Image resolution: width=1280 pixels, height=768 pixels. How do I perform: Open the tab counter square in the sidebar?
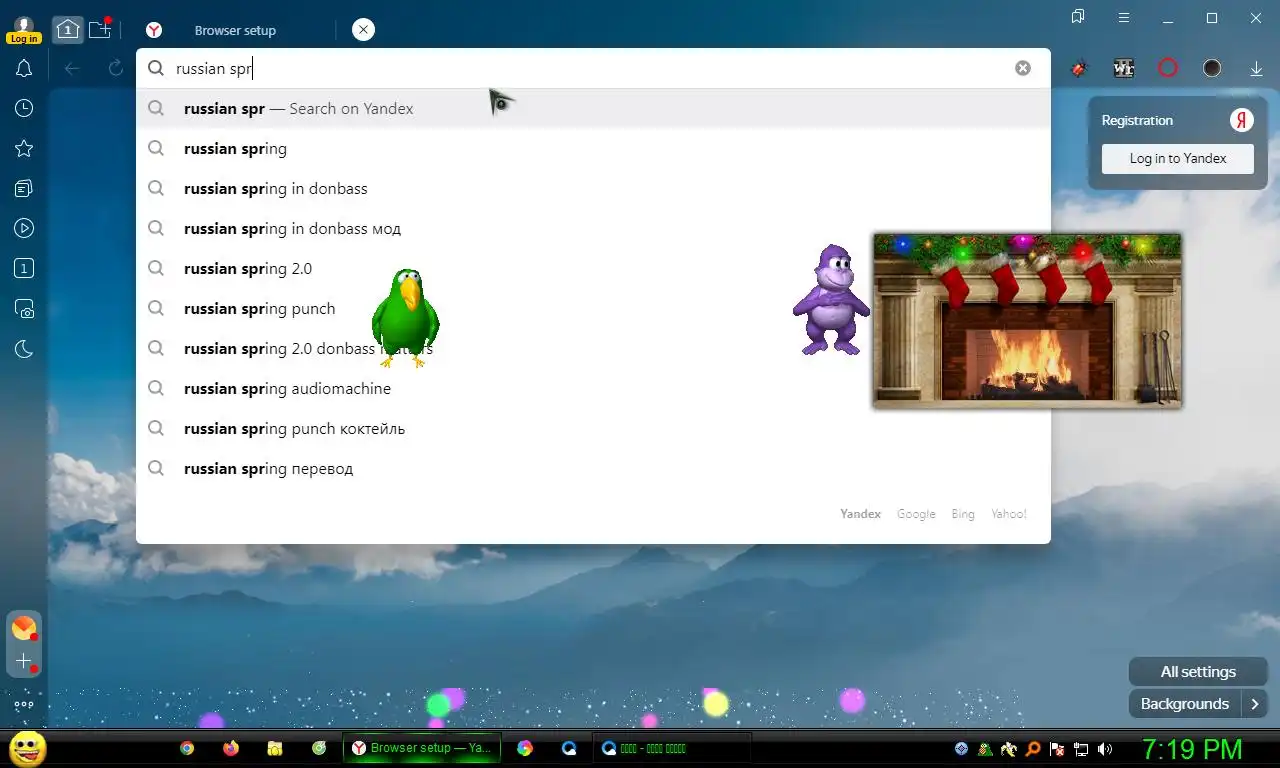24,268
